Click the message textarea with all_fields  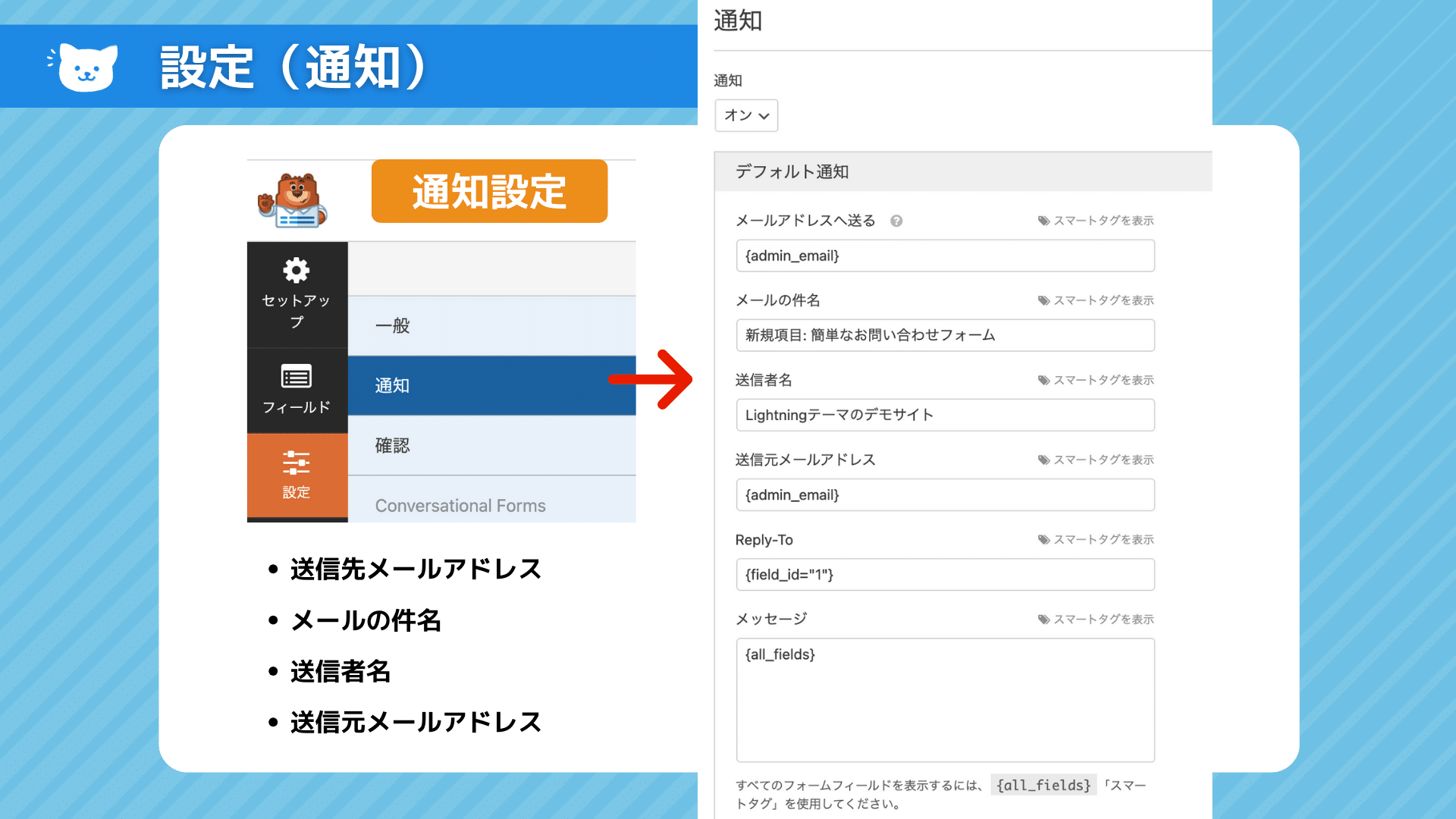[x=945, y=699]
